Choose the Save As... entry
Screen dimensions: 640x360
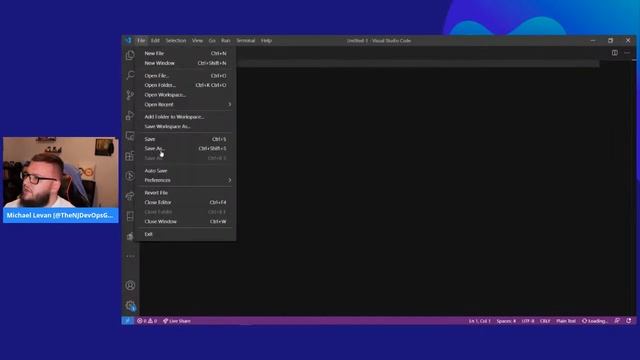pyautogui.click(x=185, y=149)
